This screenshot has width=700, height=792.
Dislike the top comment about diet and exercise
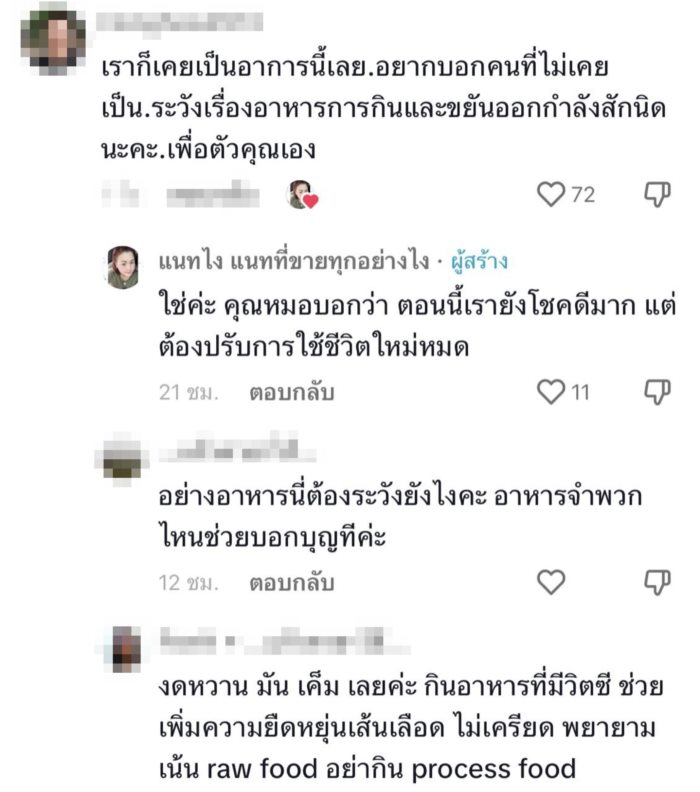[x=656, y=194]
